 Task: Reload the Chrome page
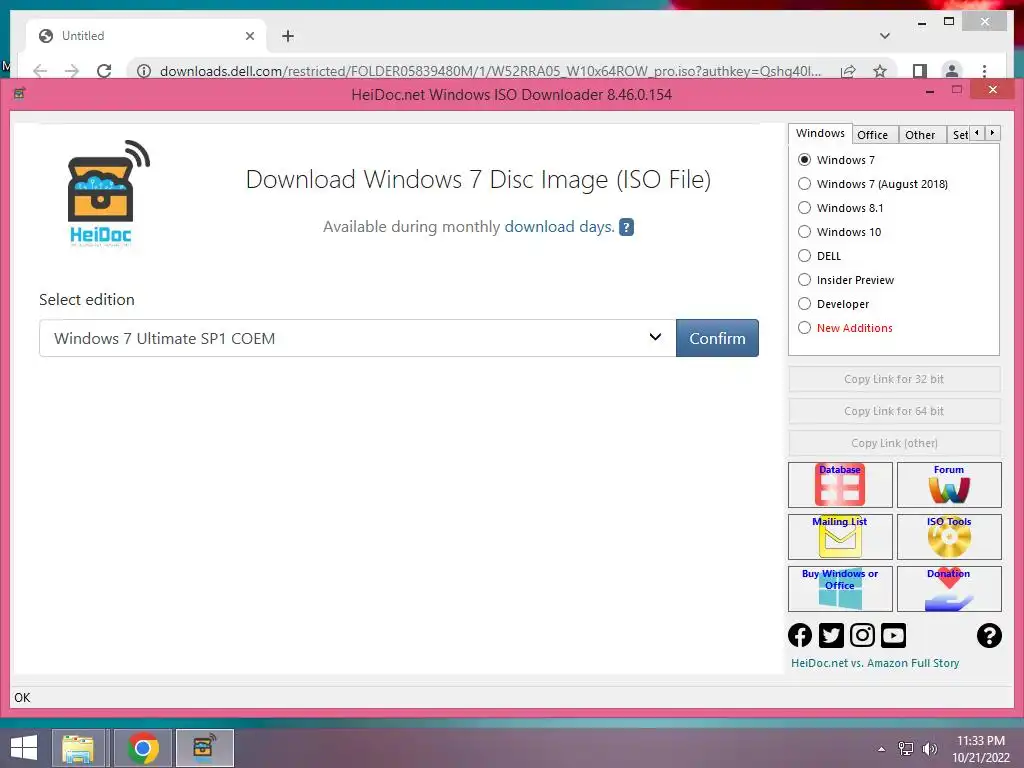pyautogui.click(x=104, y=71)
